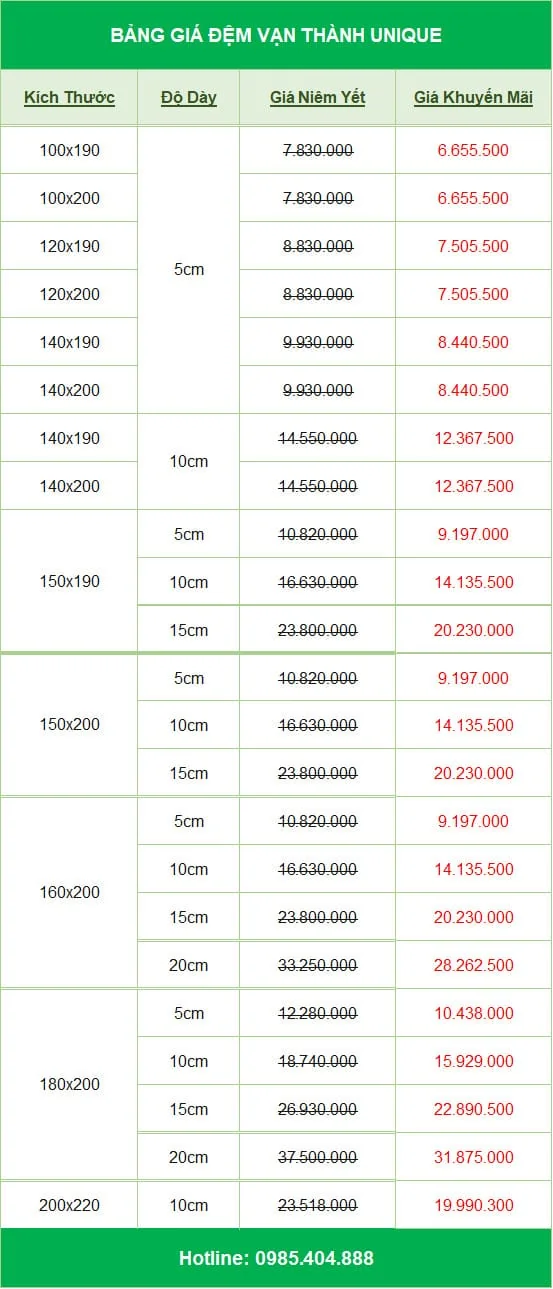Click the Độ Dày column header
Viewport: 553px width, 1289px height.
[188, 98]
